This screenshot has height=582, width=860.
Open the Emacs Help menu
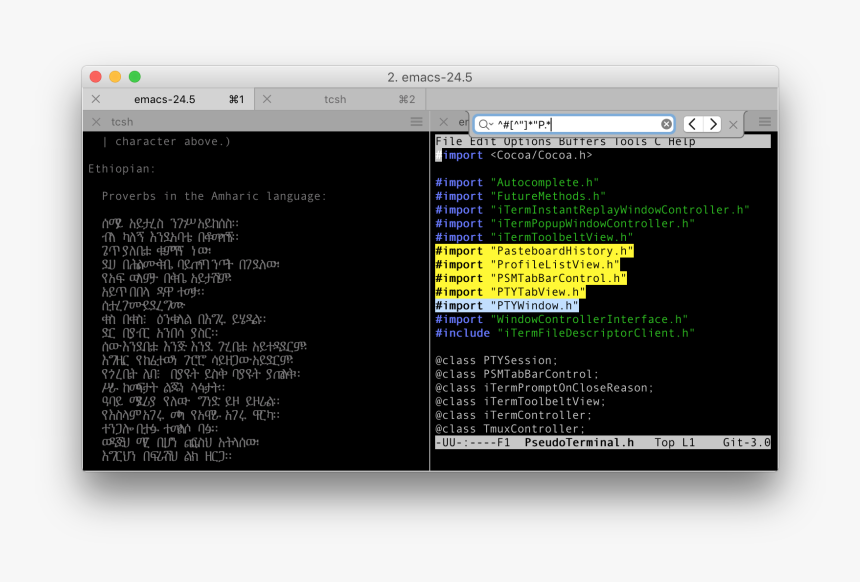click(682, 142)
